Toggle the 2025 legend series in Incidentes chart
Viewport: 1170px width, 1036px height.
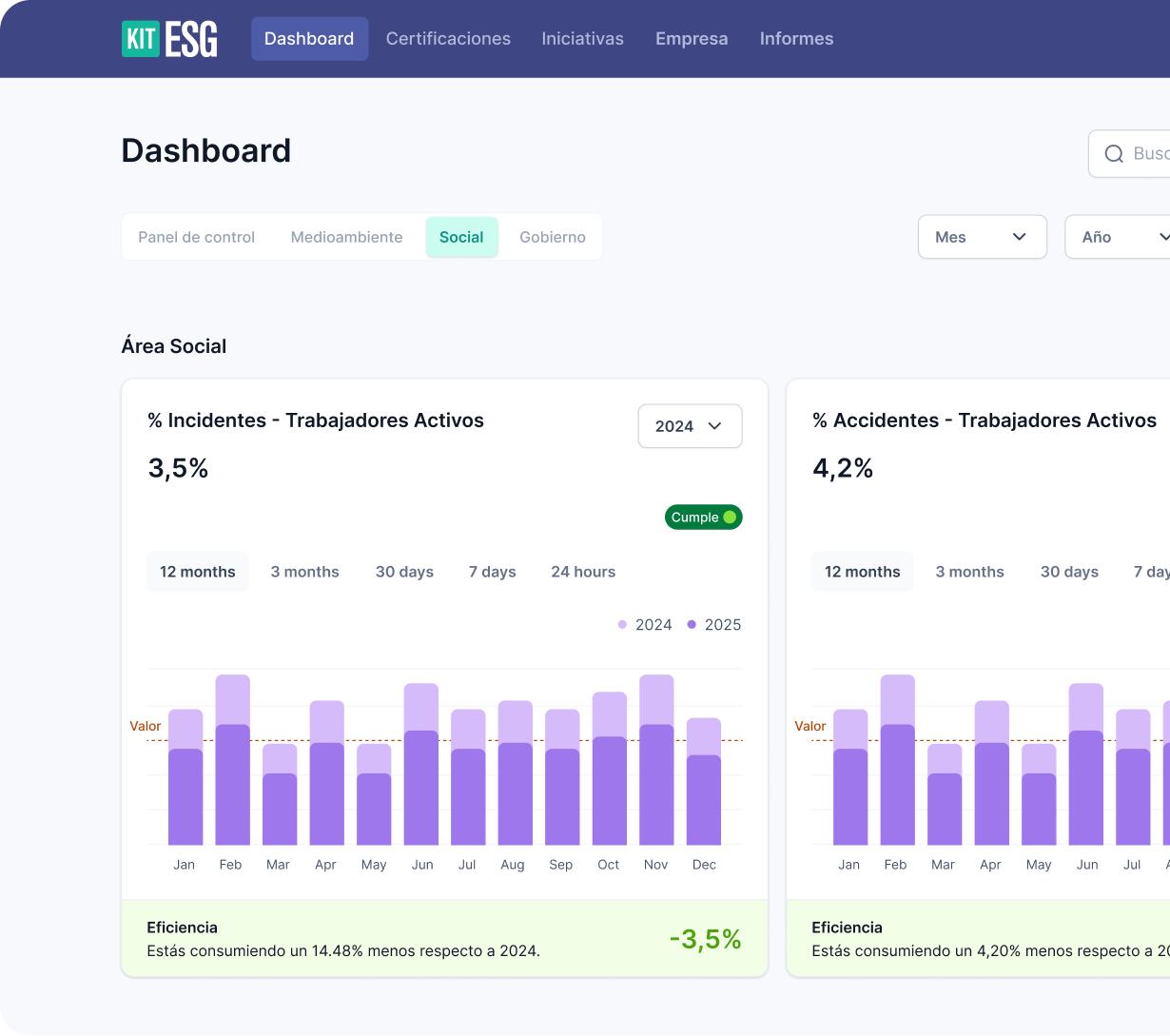tap(713, 625)
